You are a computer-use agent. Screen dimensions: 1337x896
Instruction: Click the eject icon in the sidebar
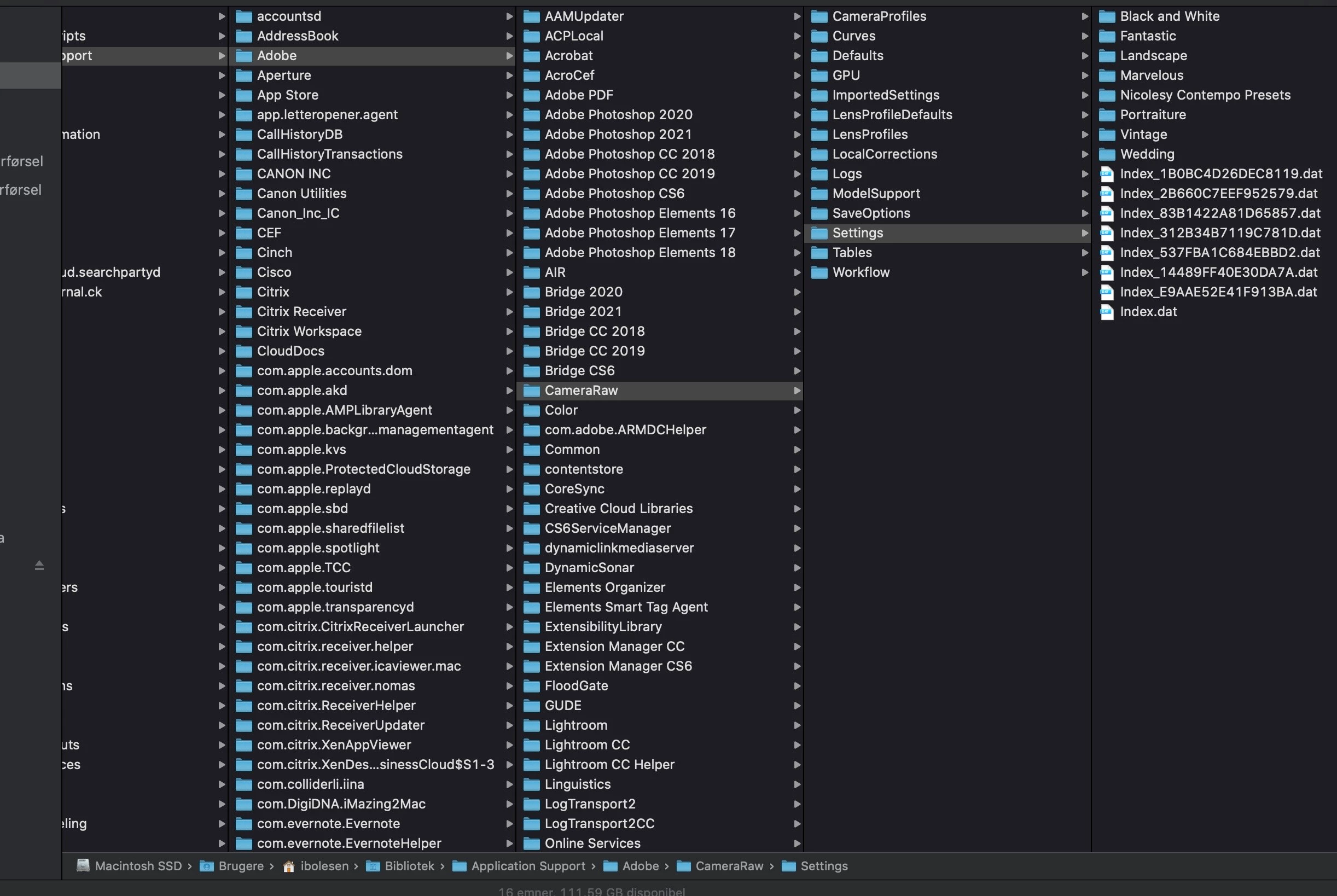[x=39, y=565]
